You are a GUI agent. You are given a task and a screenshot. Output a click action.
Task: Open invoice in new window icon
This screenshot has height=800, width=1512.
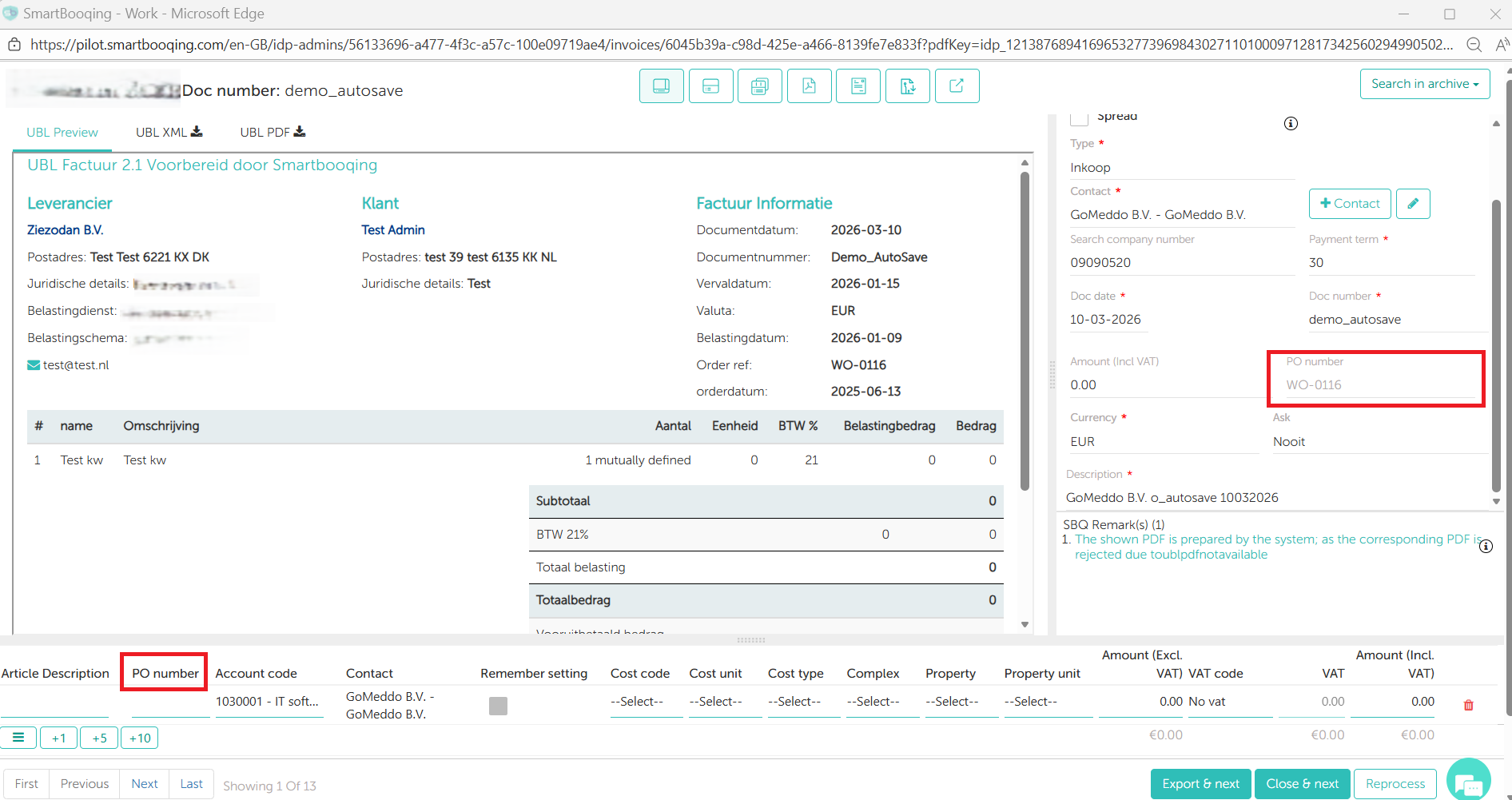[956, 86]
